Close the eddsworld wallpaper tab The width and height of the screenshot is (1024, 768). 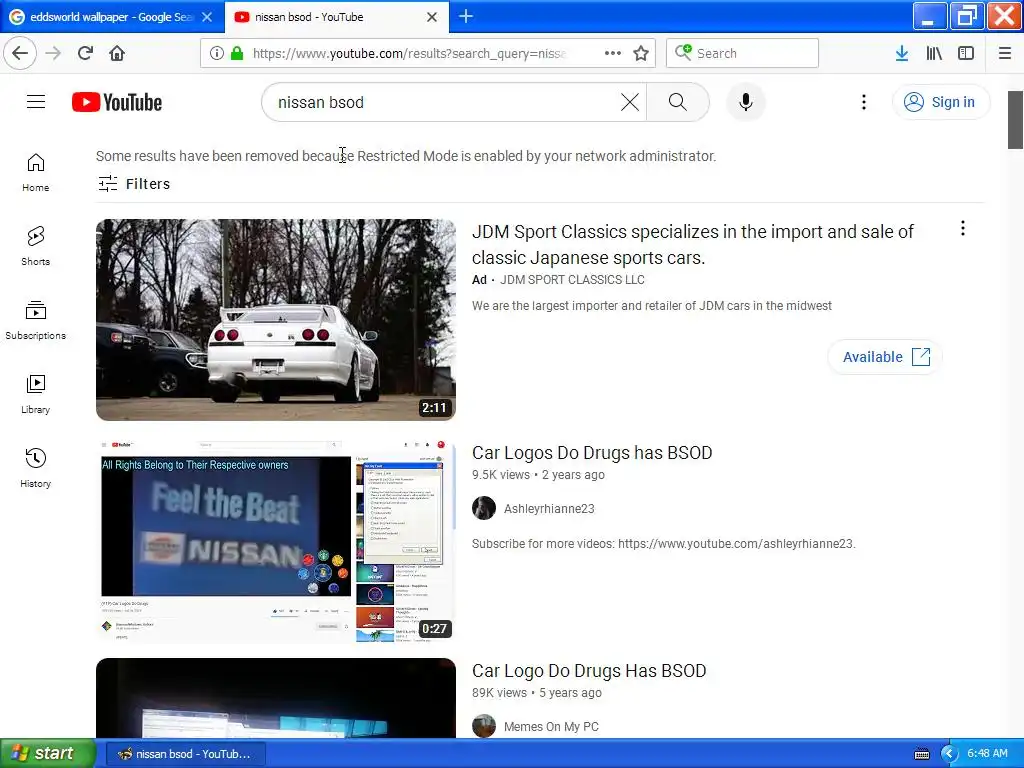[207, 17]
